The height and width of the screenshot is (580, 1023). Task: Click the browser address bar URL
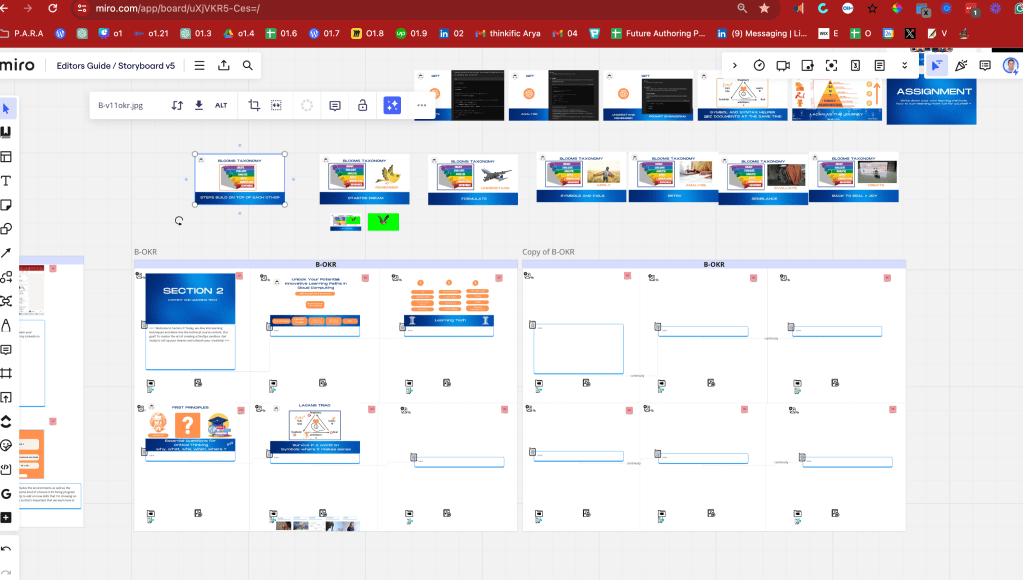point(177,8)
